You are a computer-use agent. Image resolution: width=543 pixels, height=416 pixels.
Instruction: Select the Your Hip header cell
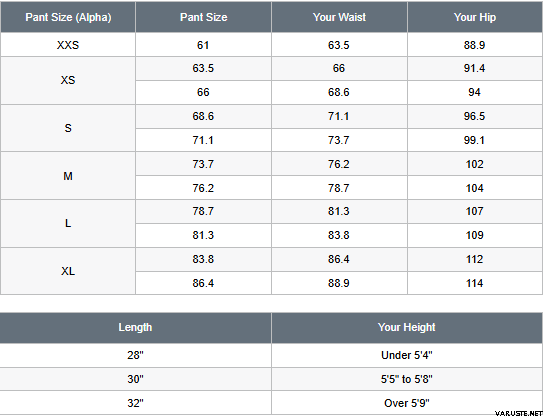tap(475, 17)
